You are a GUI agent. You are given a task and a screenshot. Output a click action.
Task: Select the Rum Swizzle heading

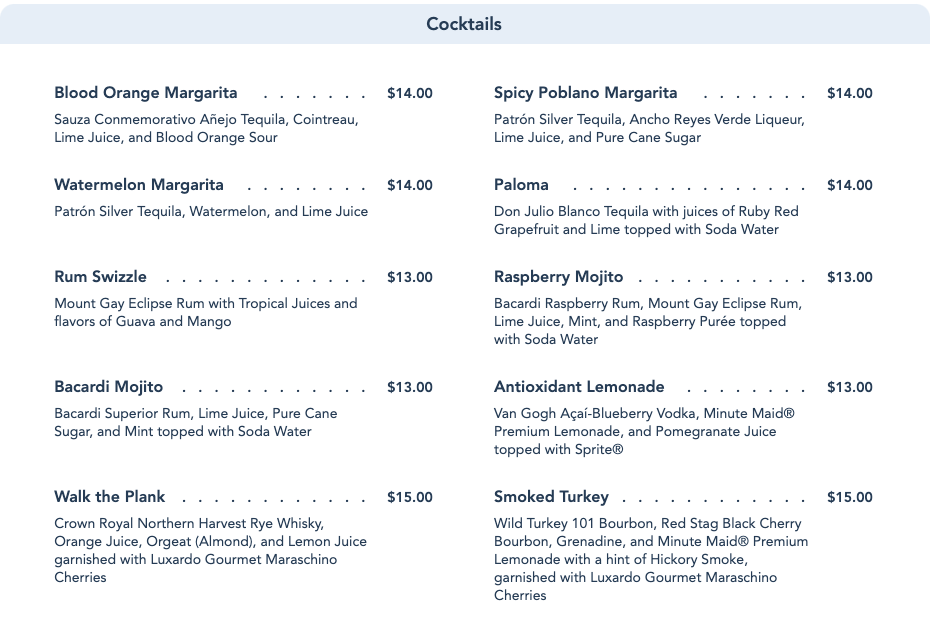(100, 277)
